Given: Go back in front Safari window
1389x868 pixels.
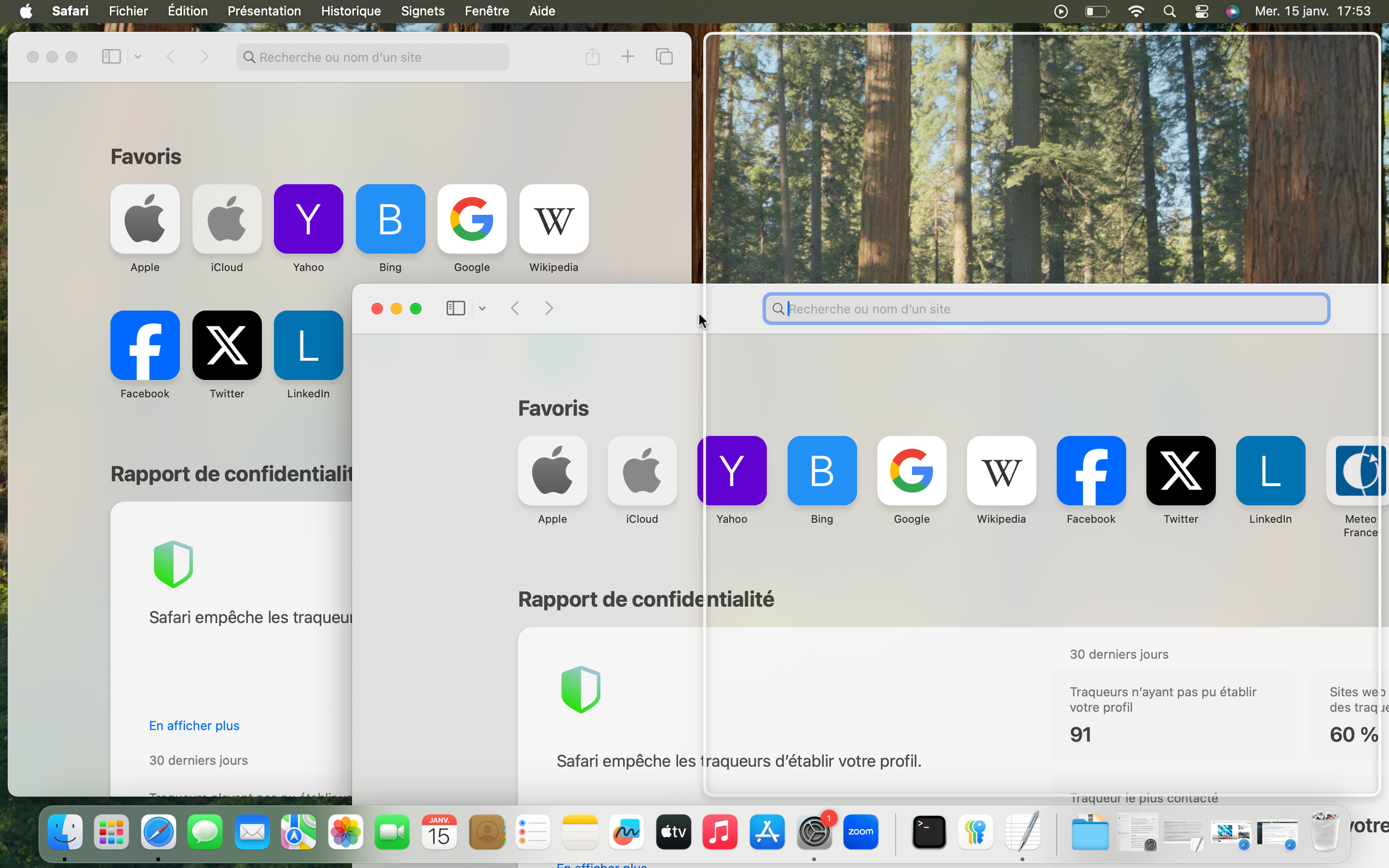Looking at the screenshot, I should click(515, 308).
